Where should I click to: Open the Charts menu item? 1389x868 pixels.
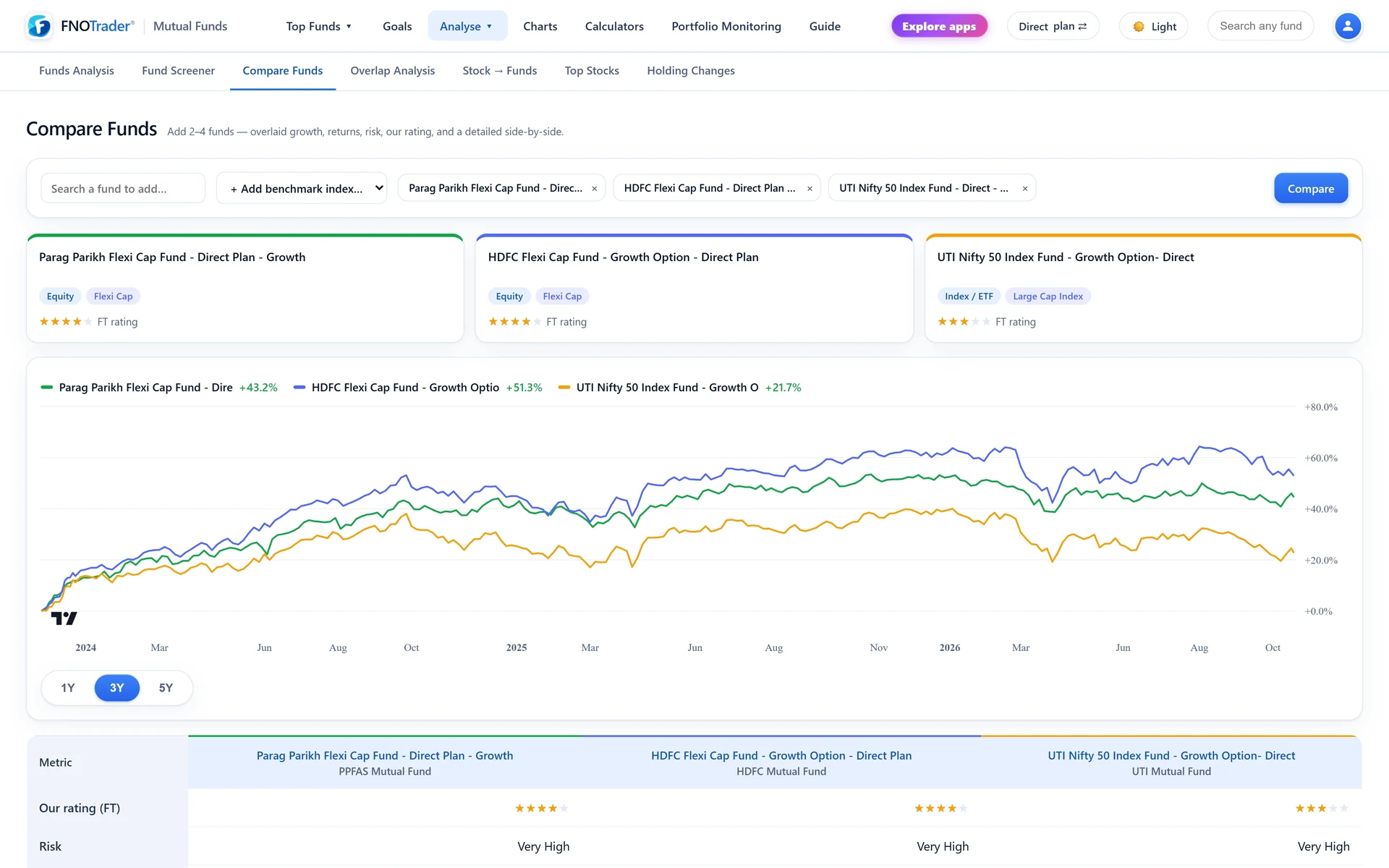540,26
